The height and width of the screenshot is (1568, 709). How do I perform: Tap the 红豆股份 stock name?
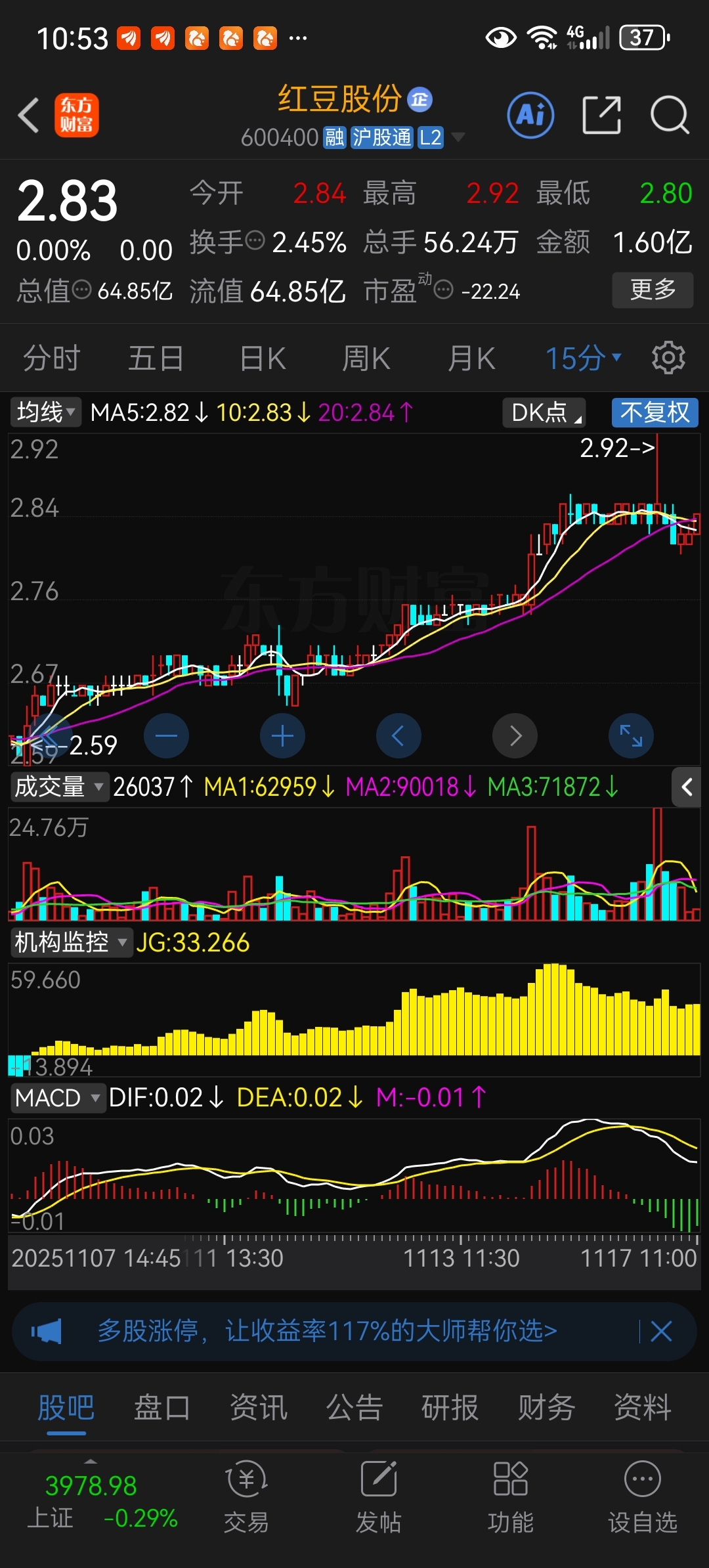339,99
